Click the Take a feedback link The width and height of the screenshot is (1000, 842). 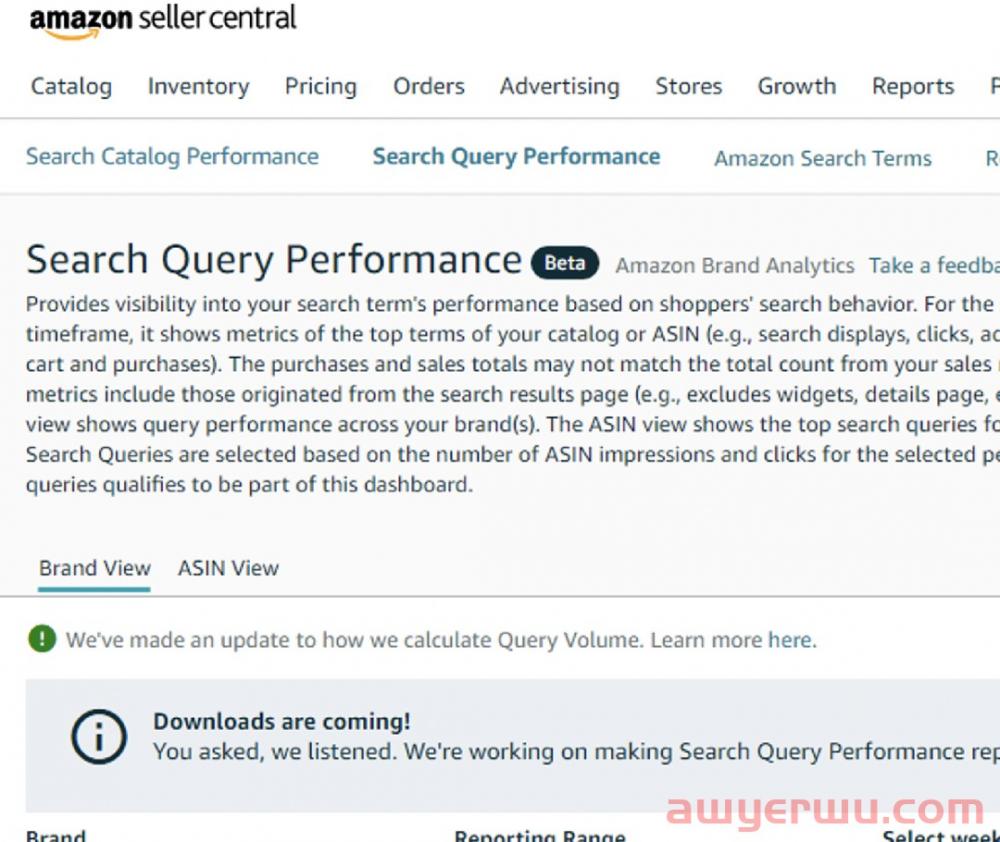point(934,265)
